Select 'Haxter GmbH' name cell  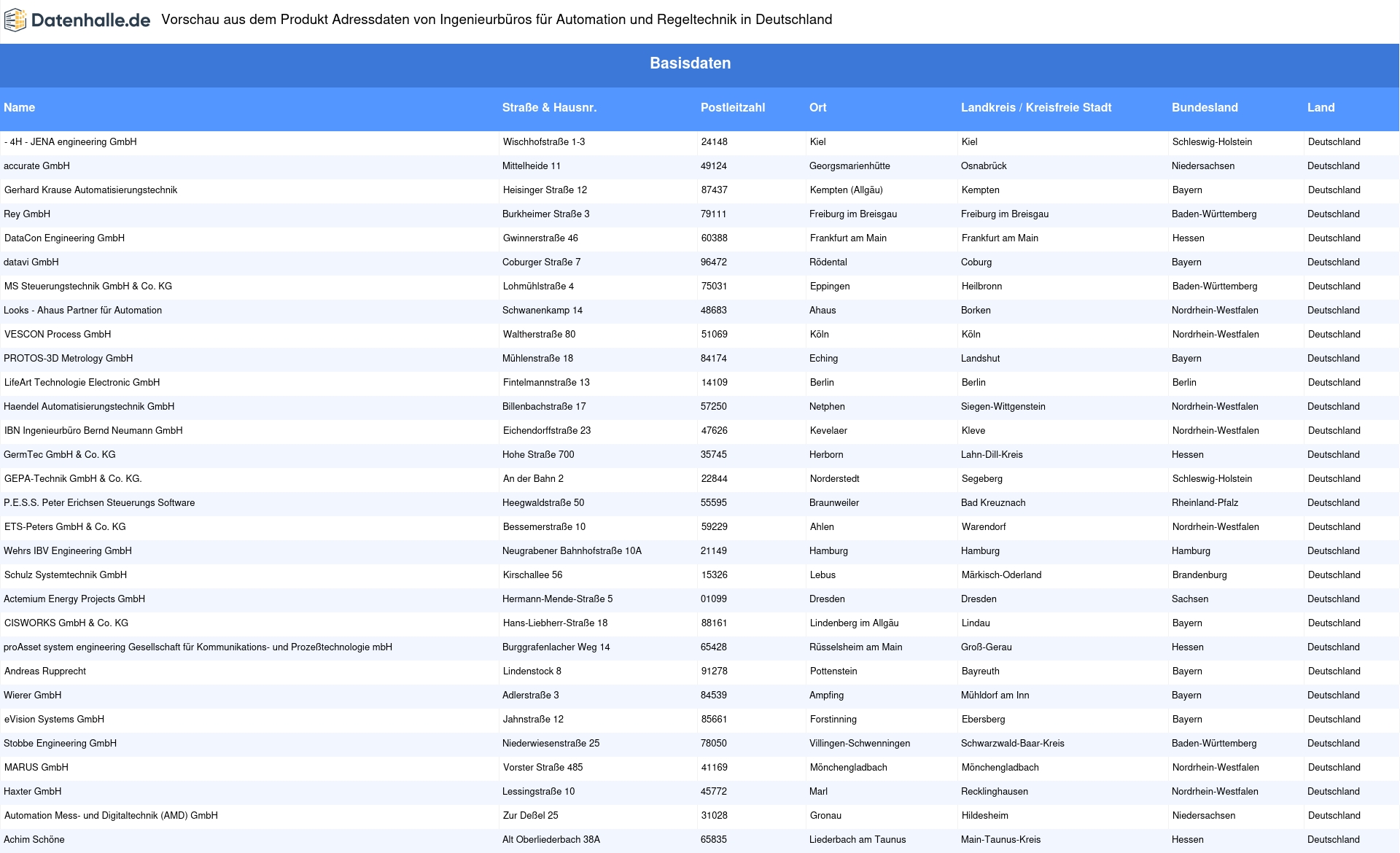click(33, 792)
